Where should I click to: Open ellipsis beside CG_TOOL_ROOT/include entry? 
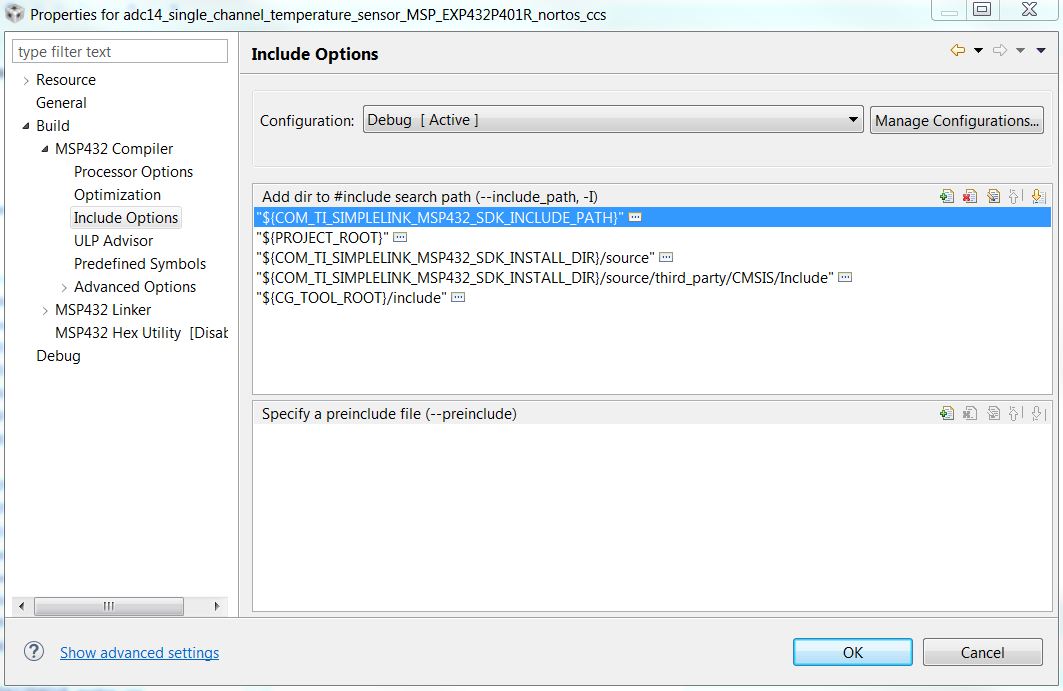point(458,297)
